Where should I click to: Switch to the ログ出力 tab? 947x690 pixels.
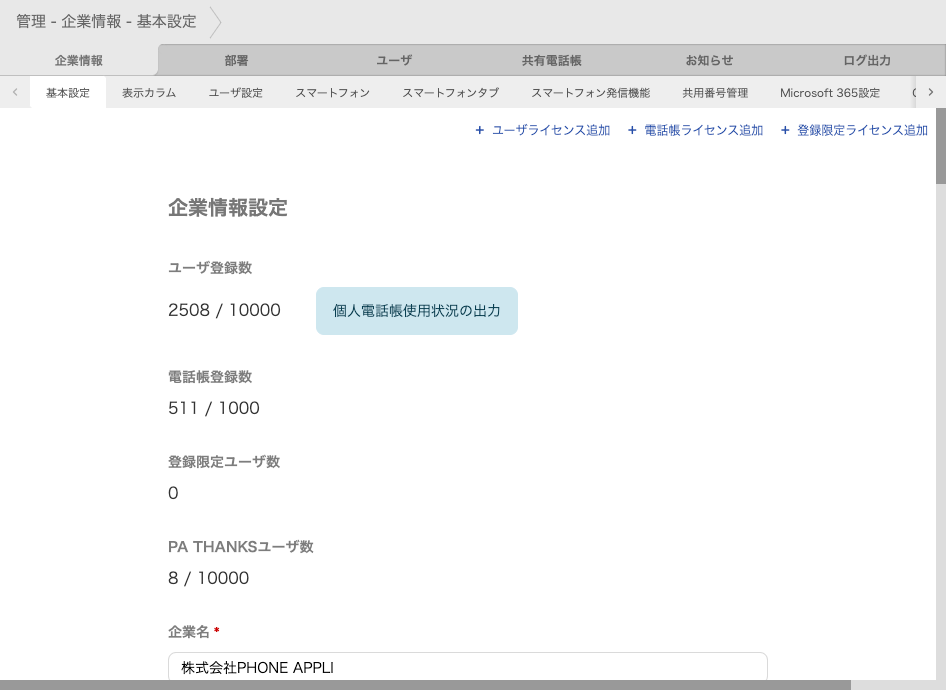pyautogui.click(x=867, y=60)
